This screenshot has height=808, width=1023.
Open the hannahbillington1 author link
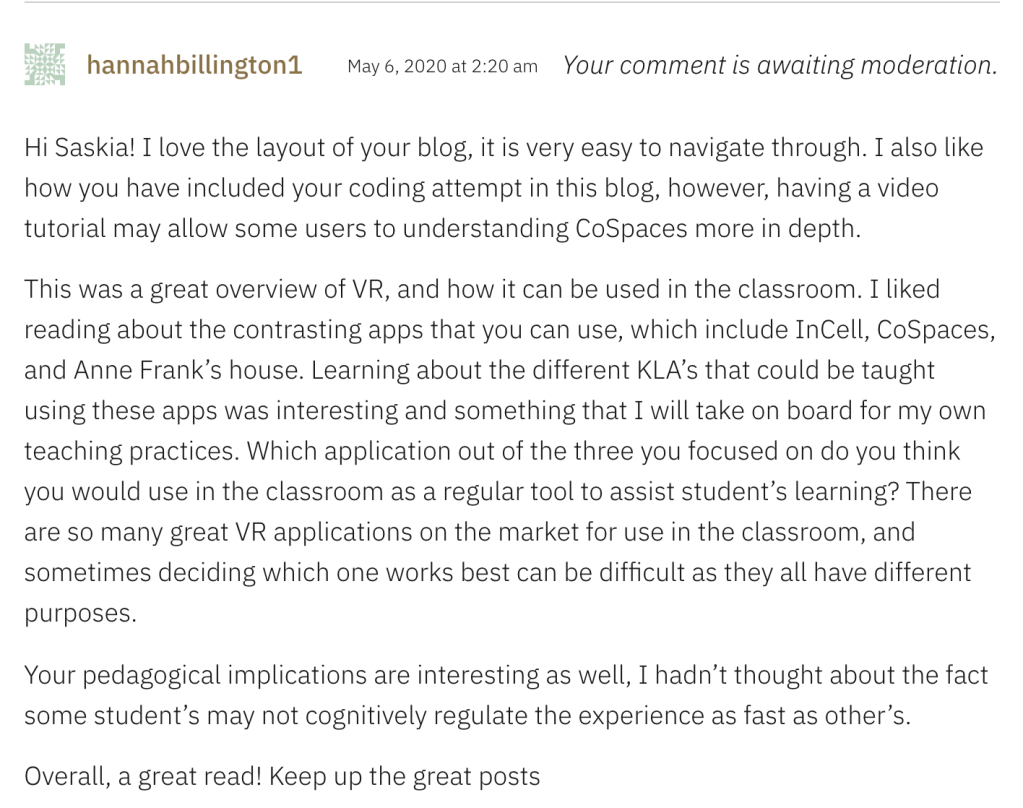click(x=194, y=66)
